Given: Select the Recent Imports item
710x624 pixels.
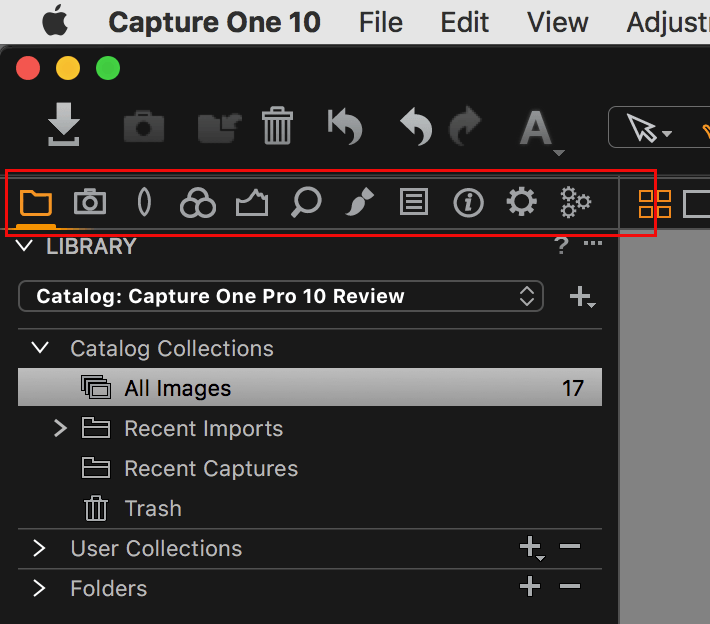Looking at the screenshot, I should [204, 428].
